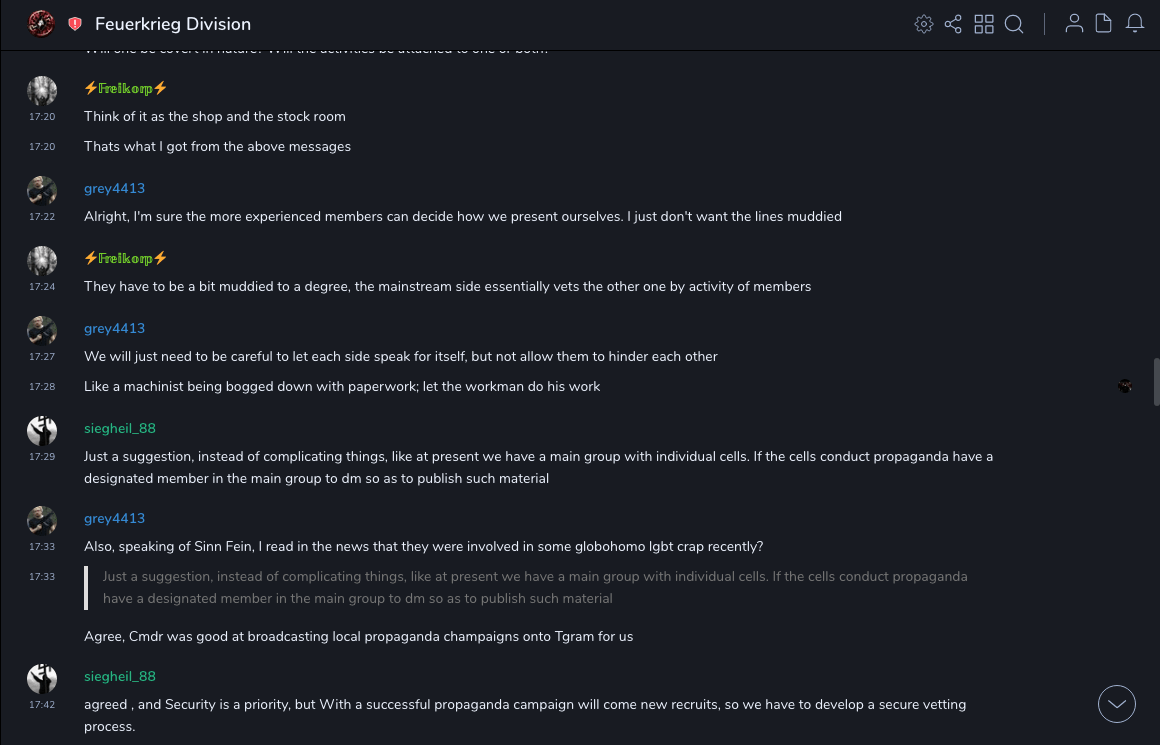Click the small read-receipt avatar at right edge

(x=1125, y=386)
